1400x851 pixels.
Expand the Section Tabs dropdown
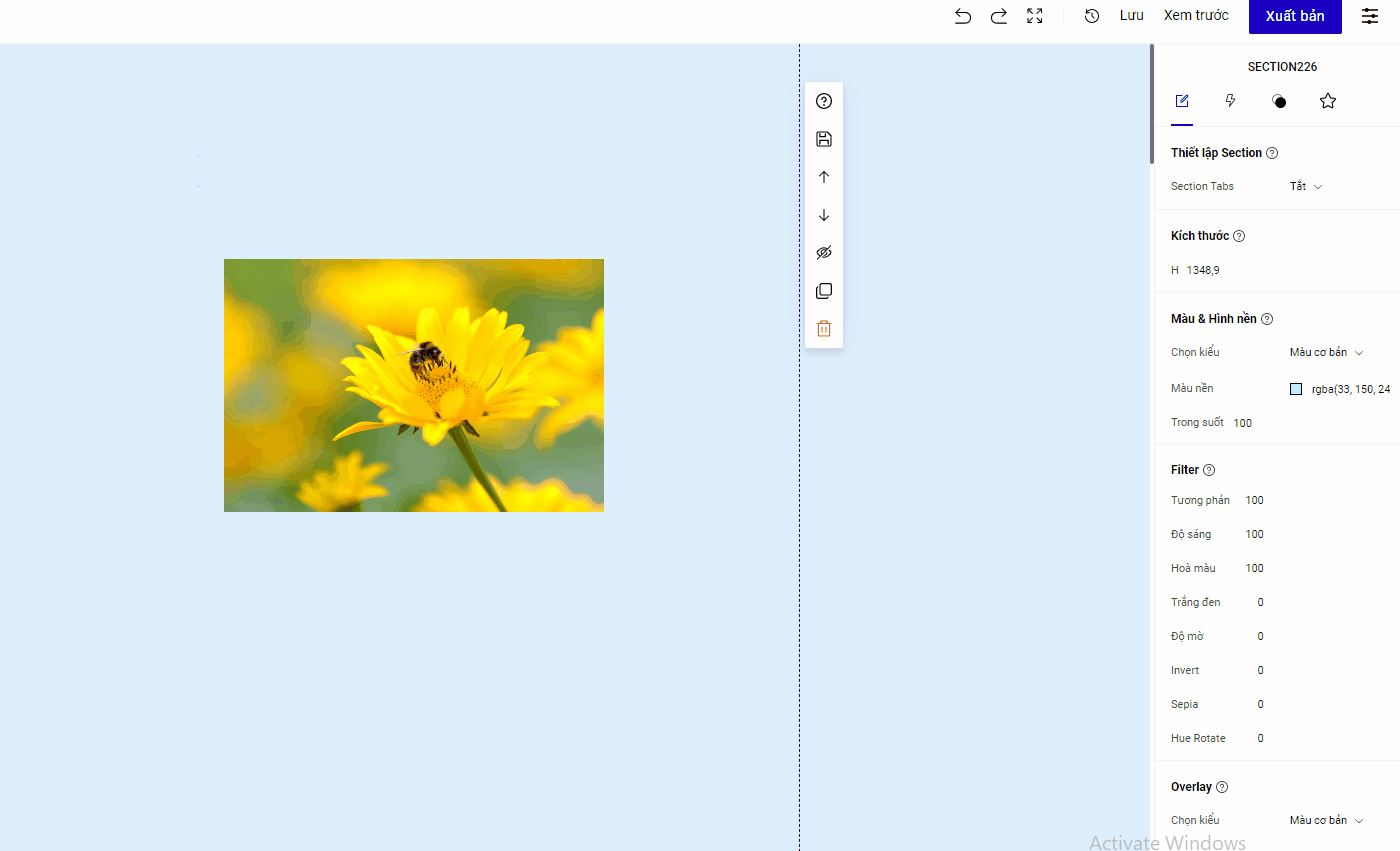[x=1306, y=187]
